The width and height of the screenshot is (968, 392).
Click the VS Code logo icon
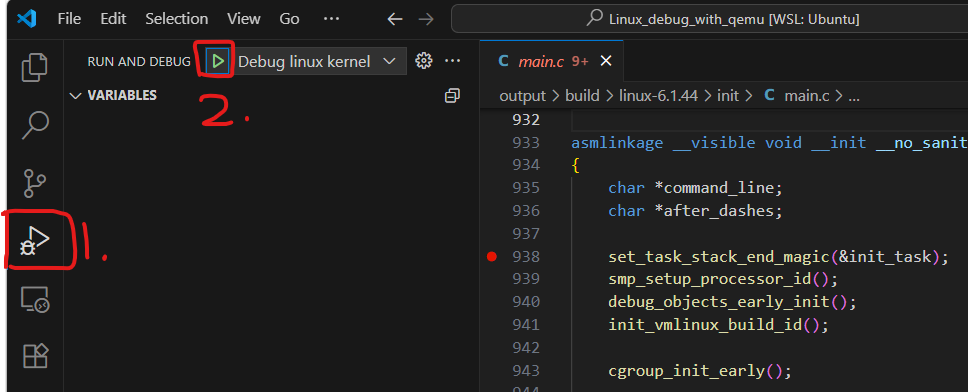click(27, 19)
